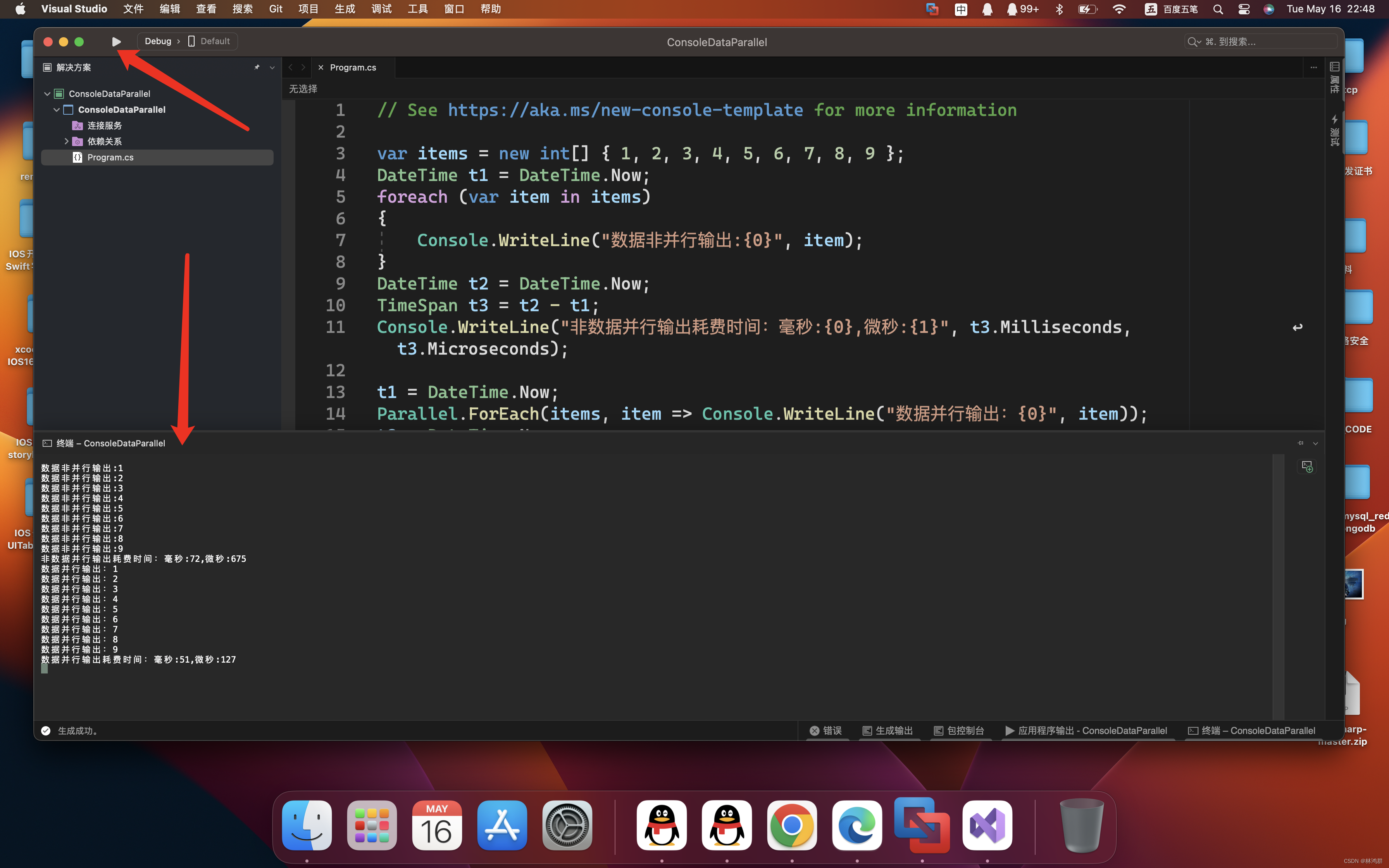Open the 调试 menu
Screen dimensions: 1389x868
381,9
